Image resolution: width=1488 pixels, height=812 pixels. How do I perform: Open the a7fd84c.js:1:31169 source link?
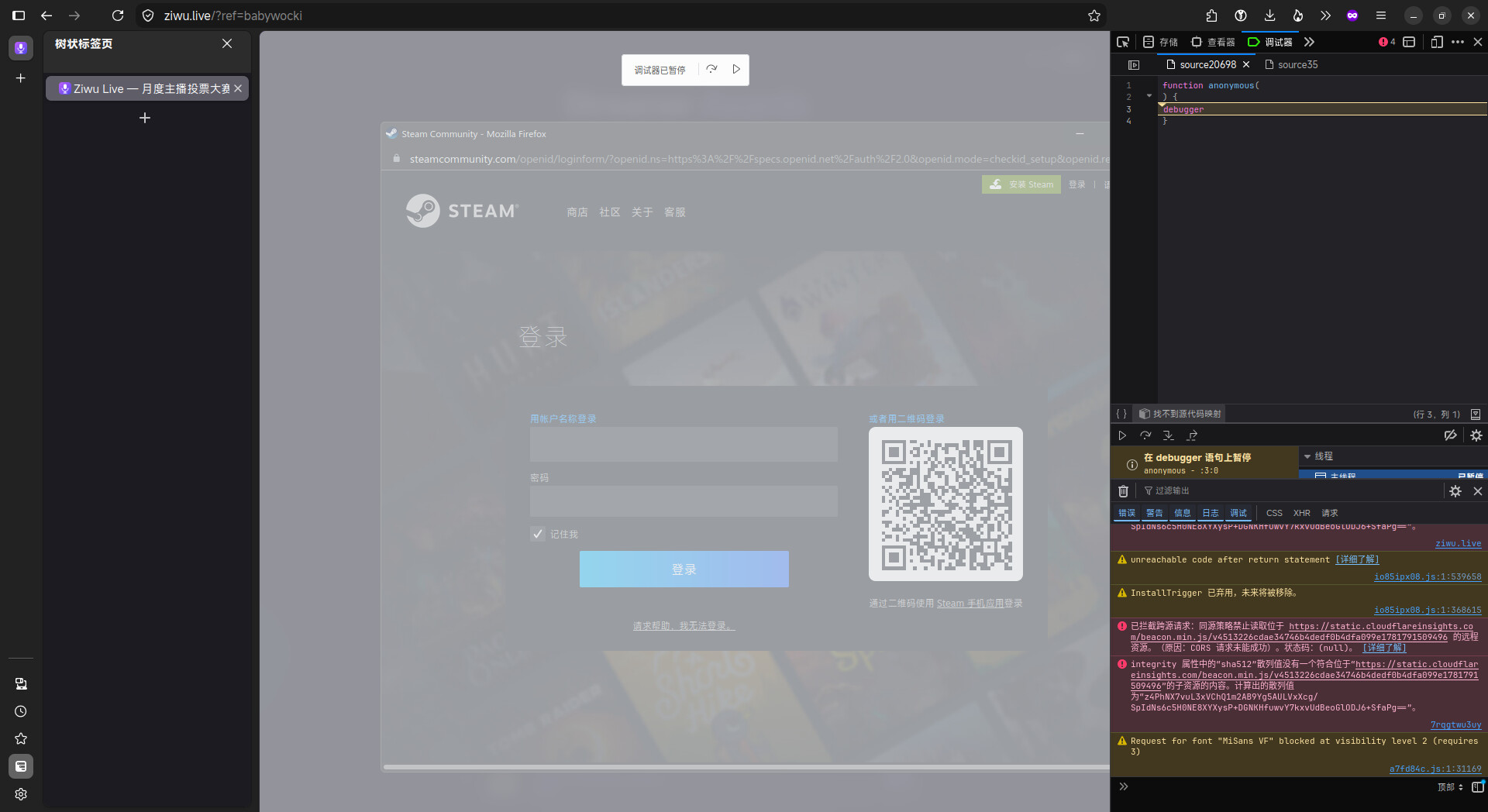(1435, 769)
